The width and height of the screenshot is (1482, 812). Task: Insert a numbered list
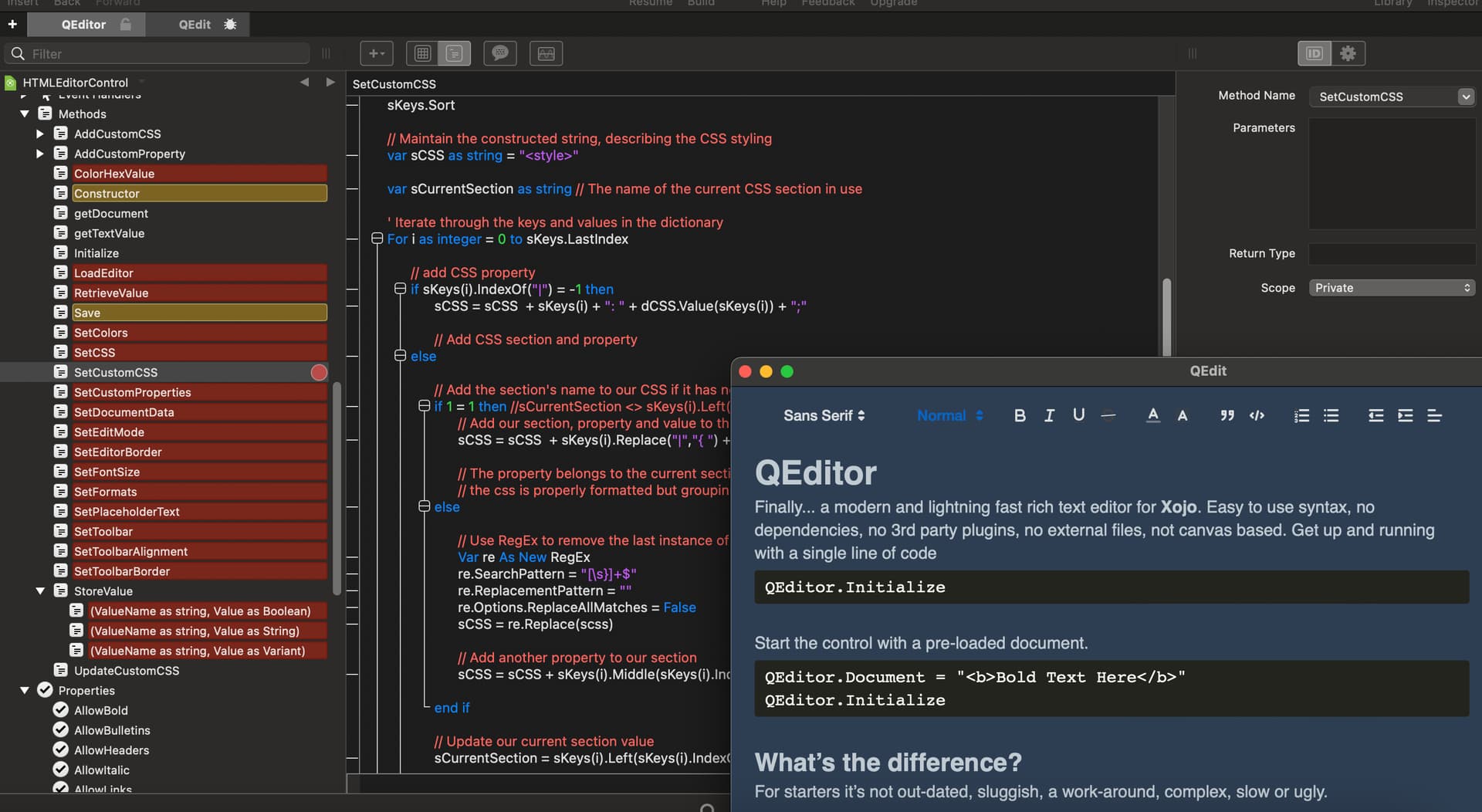click(x=1301, y=415)
